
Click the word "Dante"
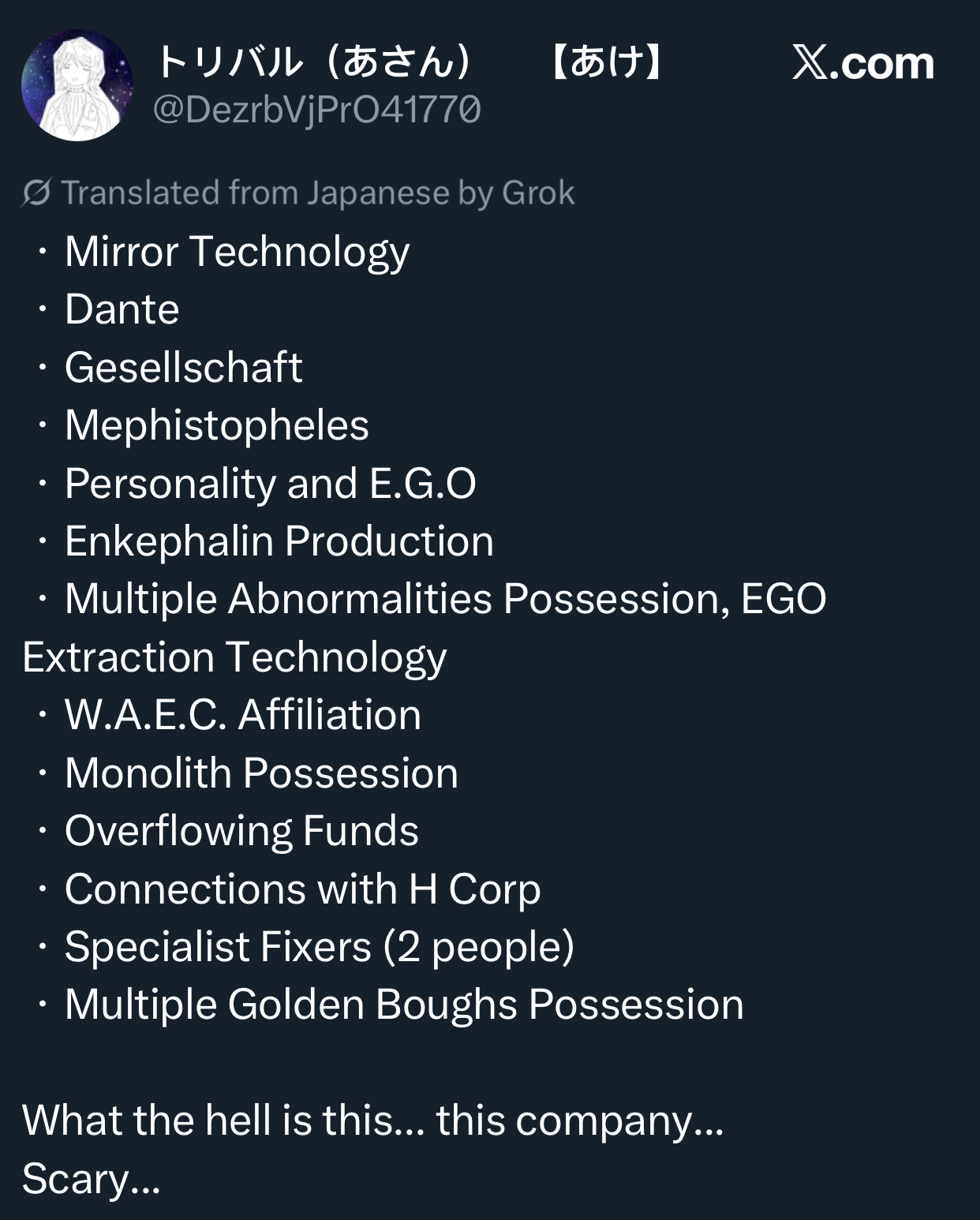(122, 309)
